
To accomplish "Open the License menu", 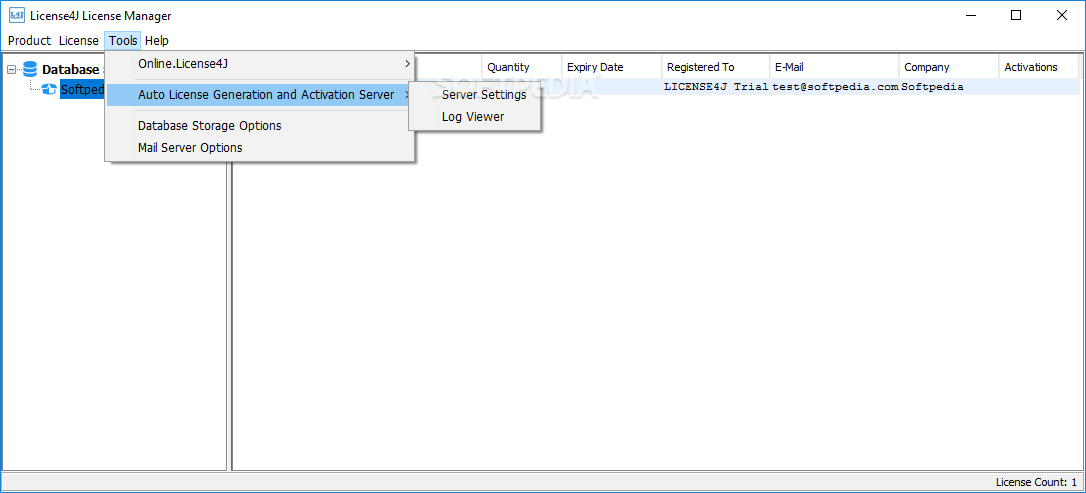I will pos(78,41).
